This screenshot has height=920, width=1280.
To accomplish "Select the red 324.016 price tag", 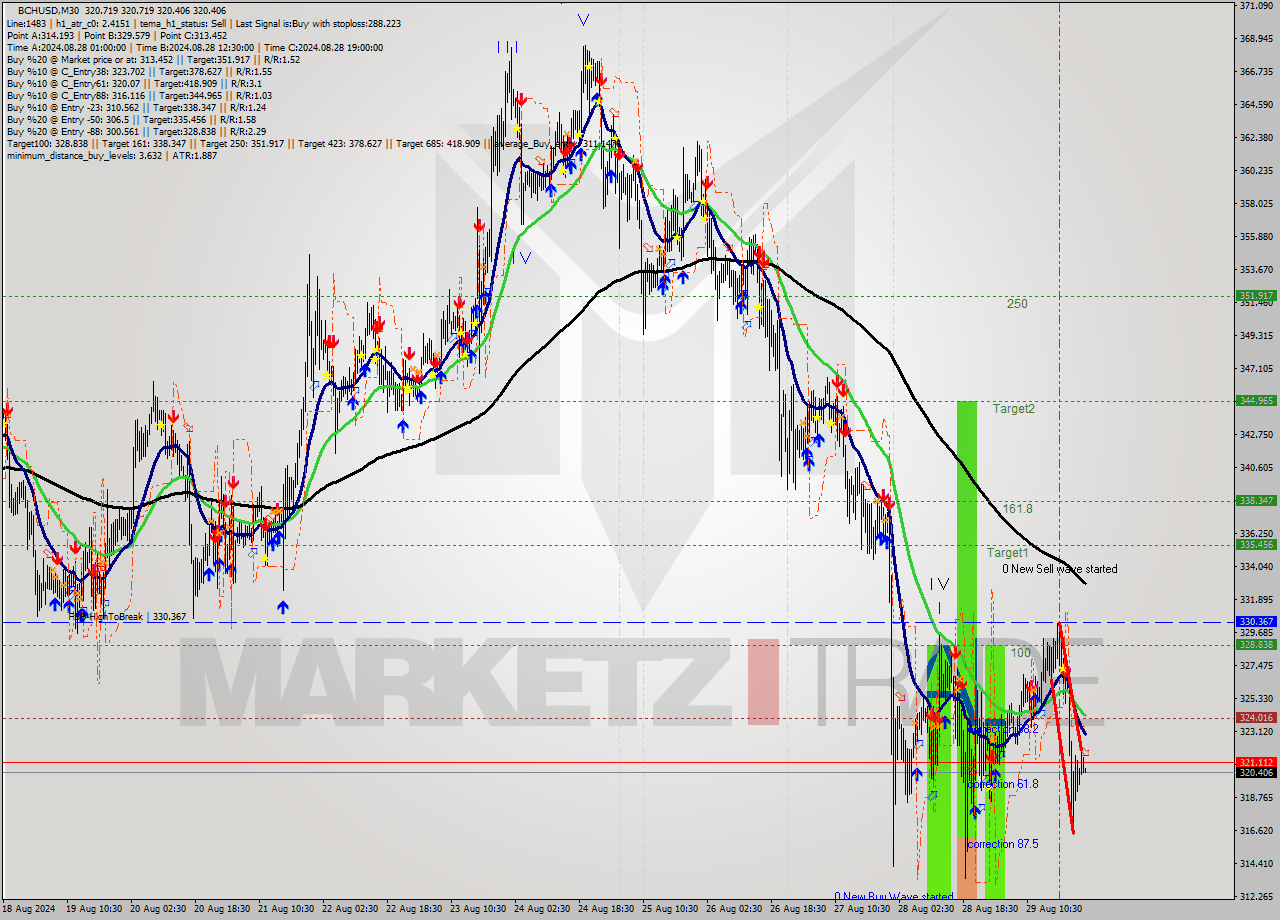I will click(x=1256, y=718).
